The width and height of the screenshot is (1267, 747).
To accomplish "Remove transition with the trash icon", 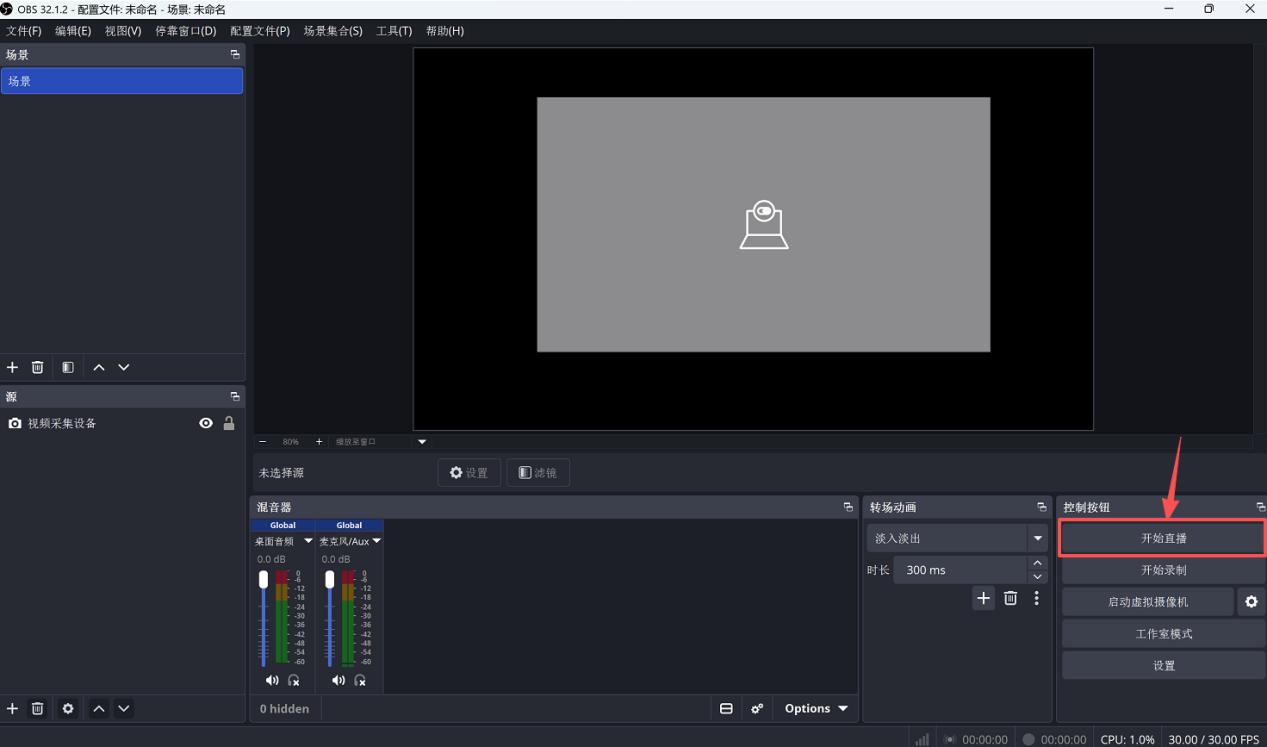I will point(1010,598).
